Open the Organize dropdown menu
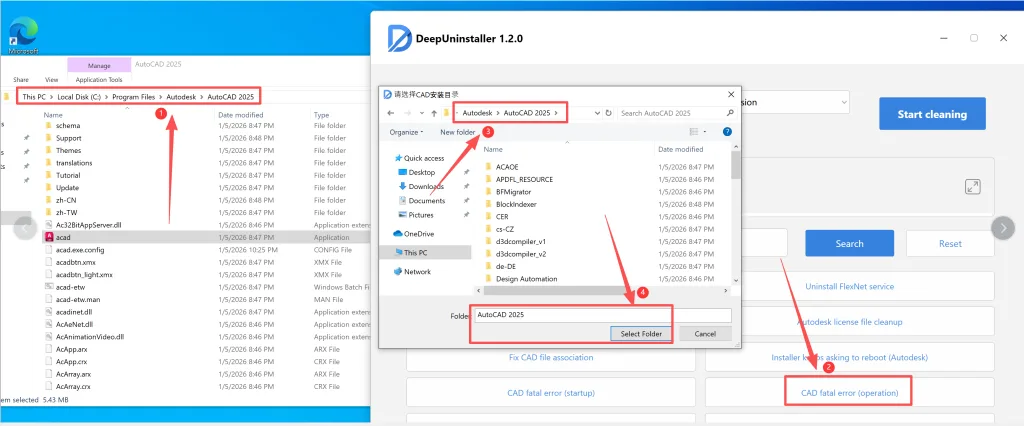The image size is (1024, 426). pos(406,132)
